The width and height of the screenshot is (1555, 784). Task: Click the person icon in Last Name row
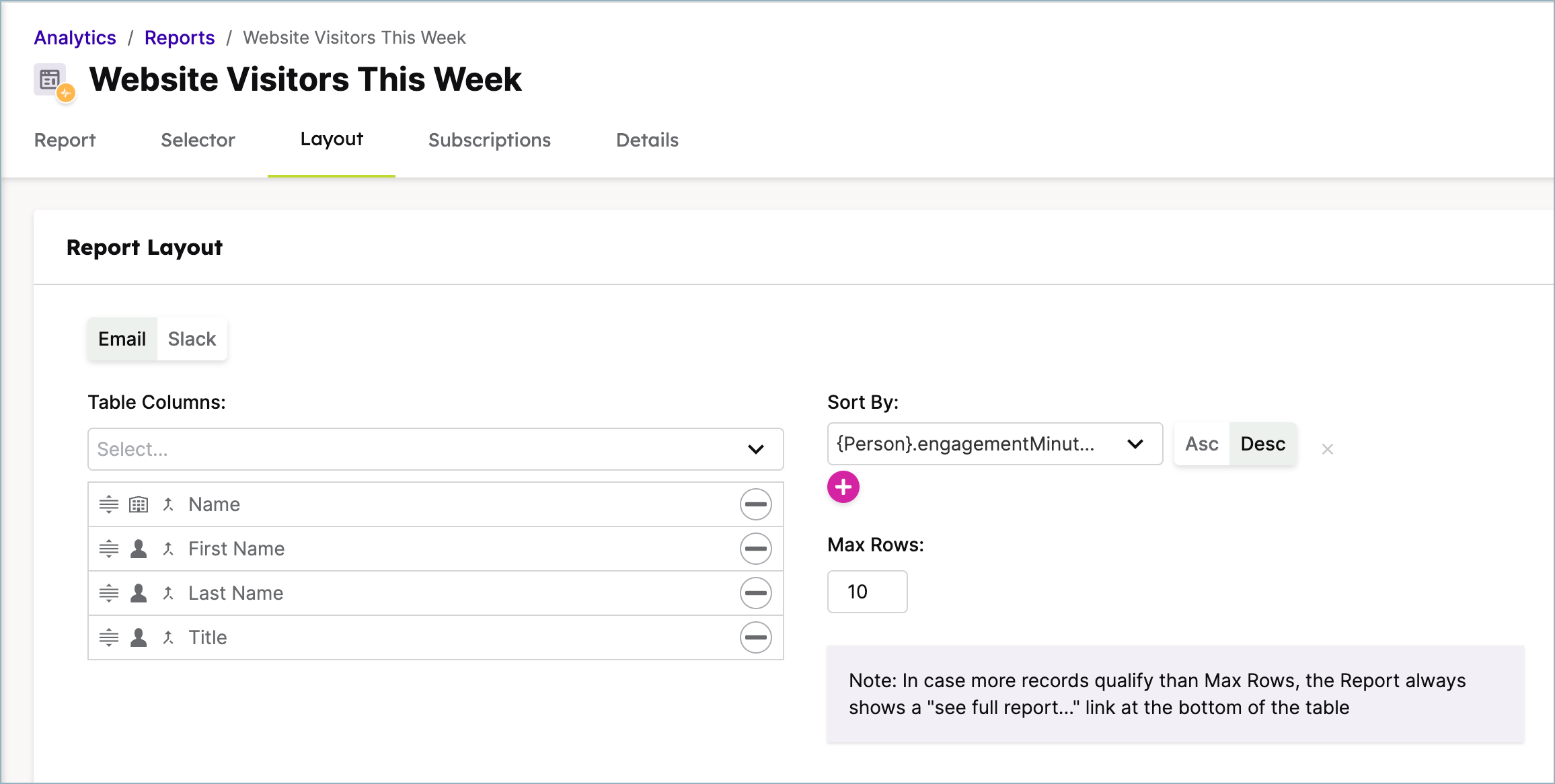pos(139,593)
